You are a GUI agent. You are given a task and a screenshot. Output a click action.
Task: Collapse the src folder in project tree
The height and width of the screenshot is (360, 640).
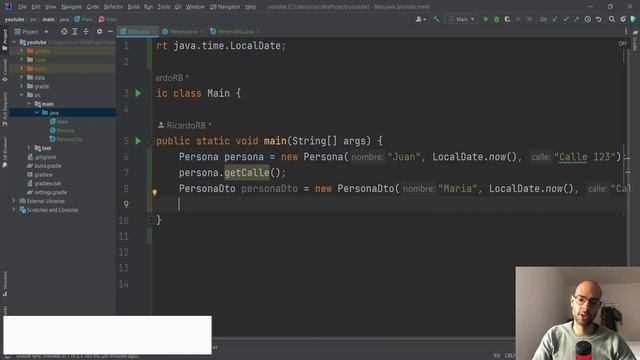point(21,95)
